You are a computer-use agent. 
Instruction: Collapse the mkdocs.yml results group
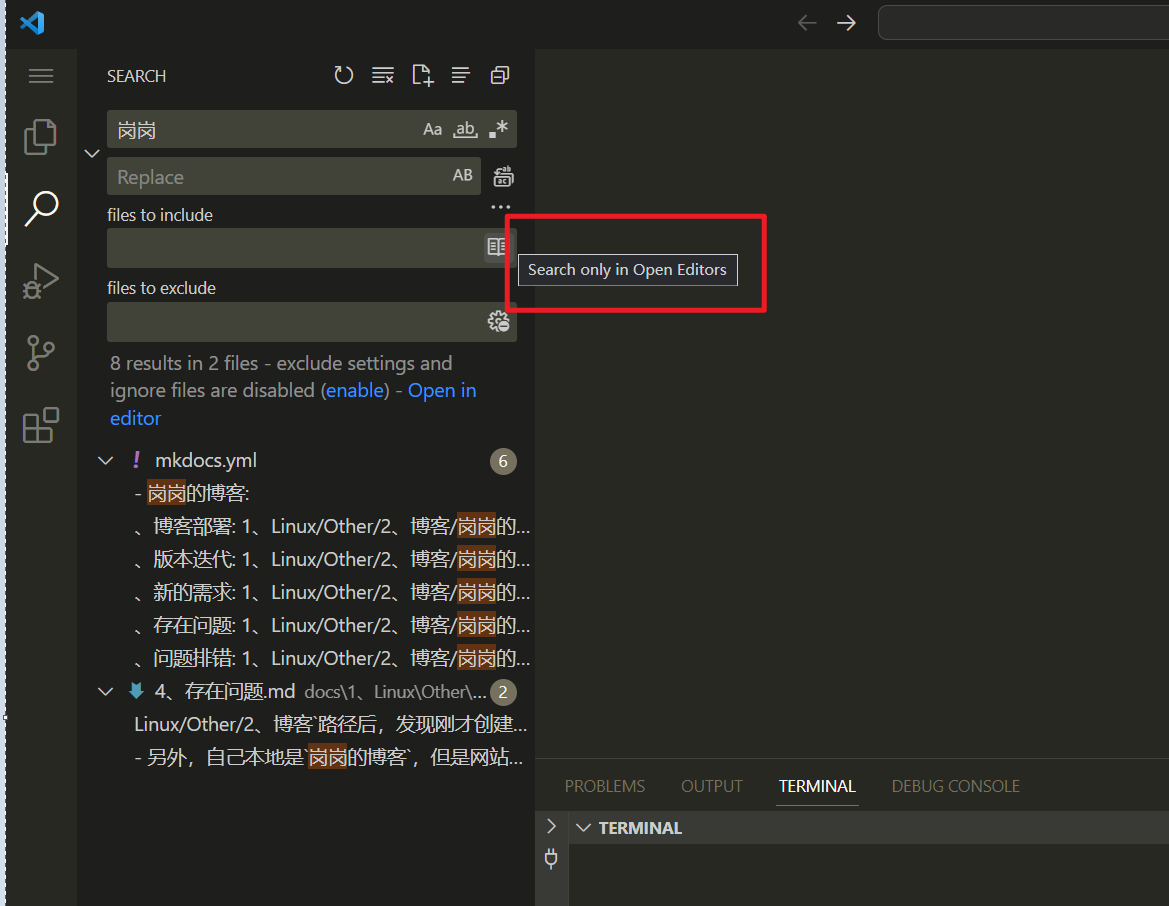coord(106,461)
